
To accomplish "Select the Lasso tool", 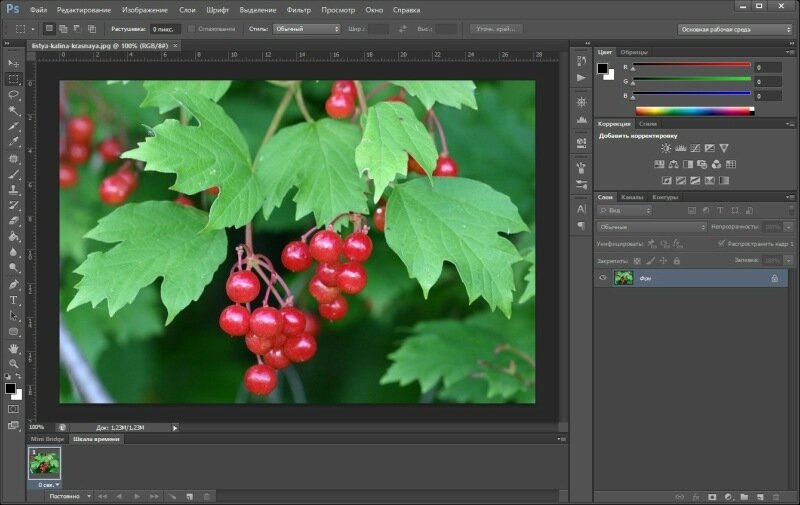I will tap(14, 94).
